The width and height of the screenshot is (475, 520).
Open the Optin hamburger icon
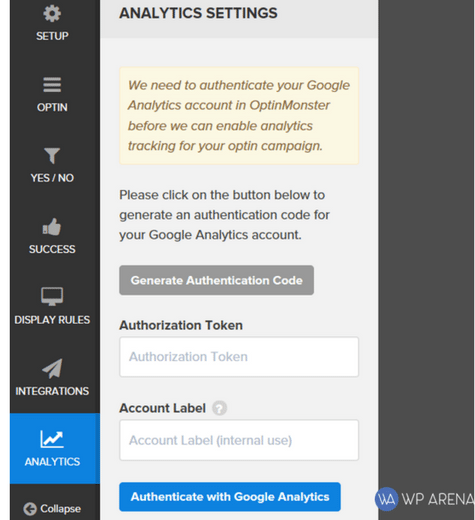pos(52,85)
